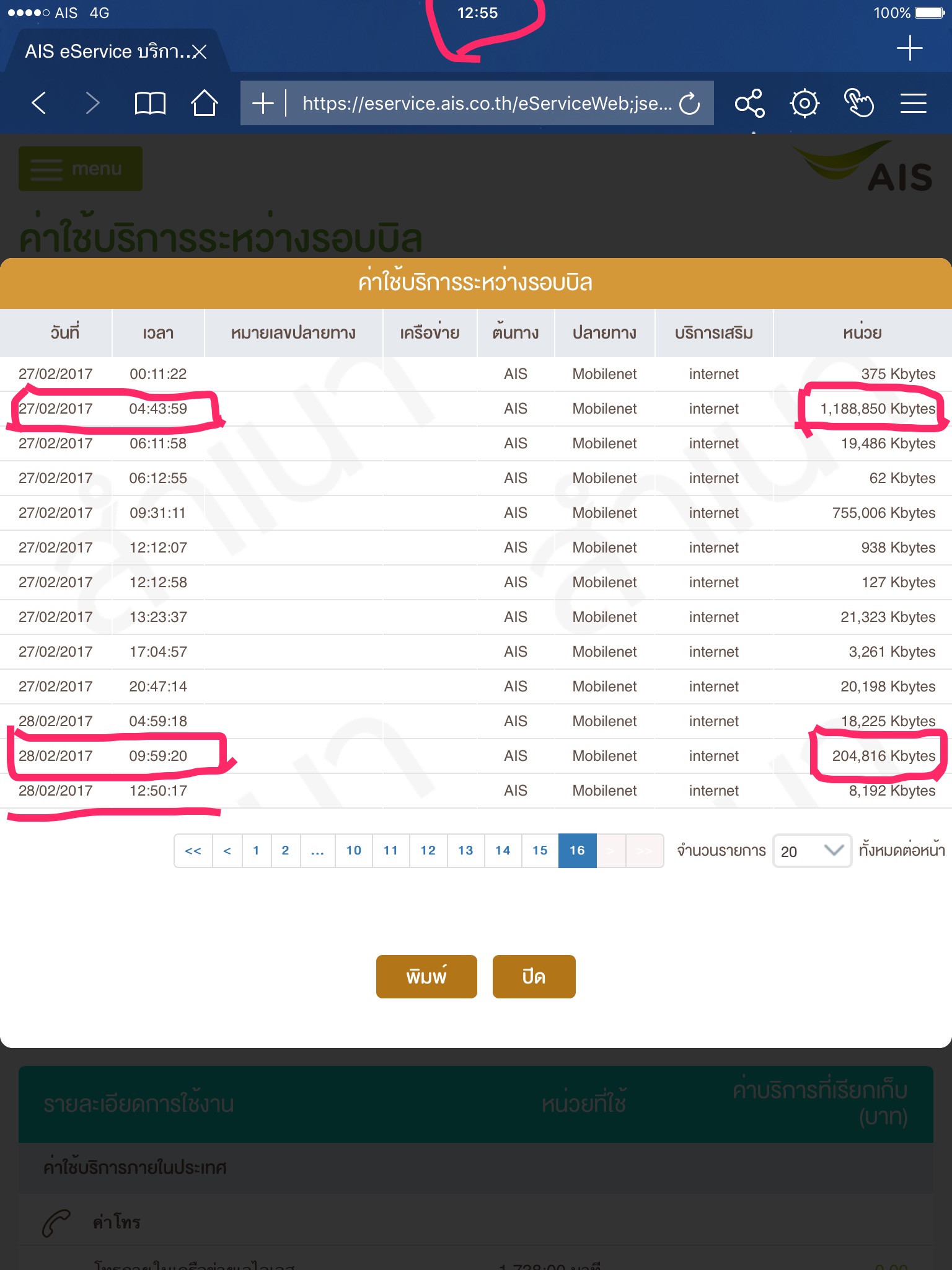Open the green menu button

coord(81,169)
